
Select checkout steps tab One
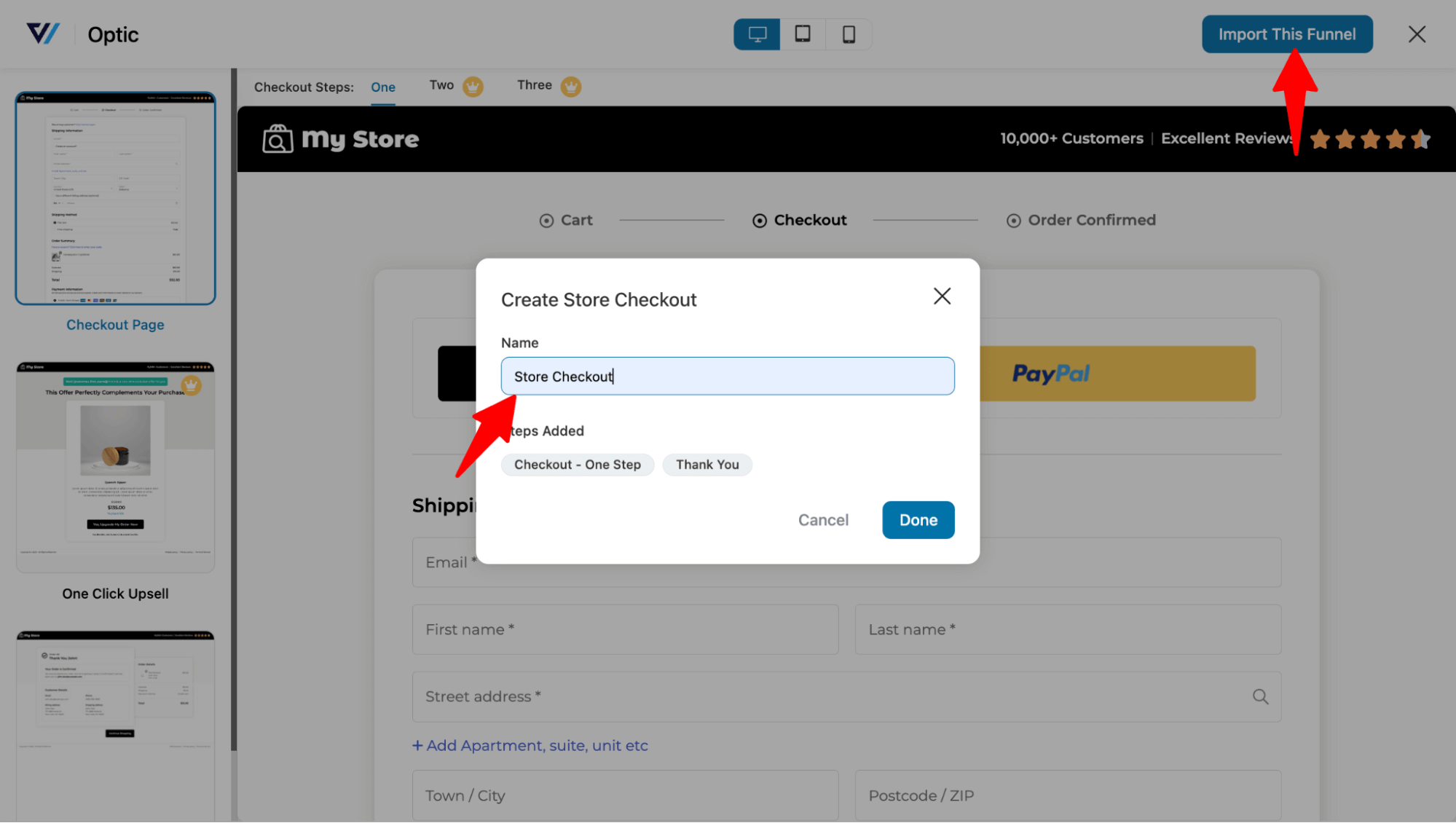click(383, 87)
